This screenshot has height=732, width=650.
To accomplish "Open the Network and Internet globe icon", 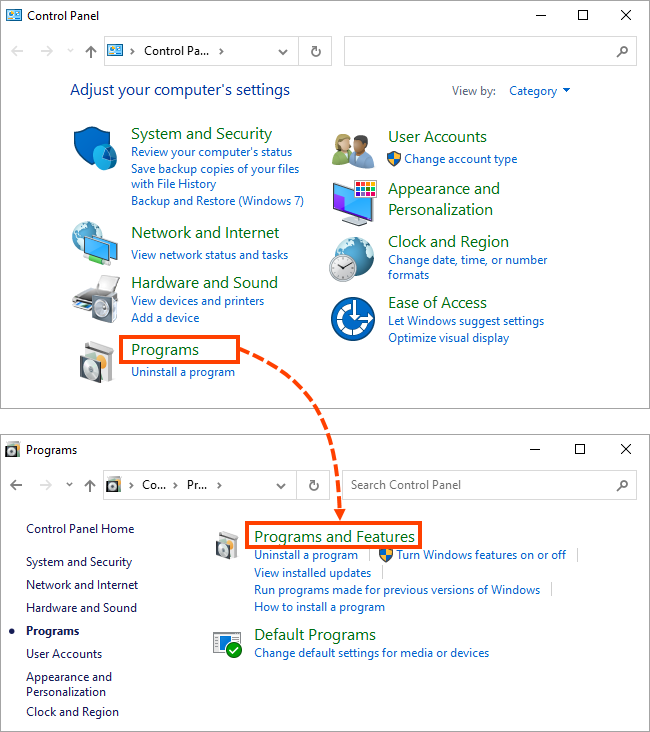I will tap(95, 241).
